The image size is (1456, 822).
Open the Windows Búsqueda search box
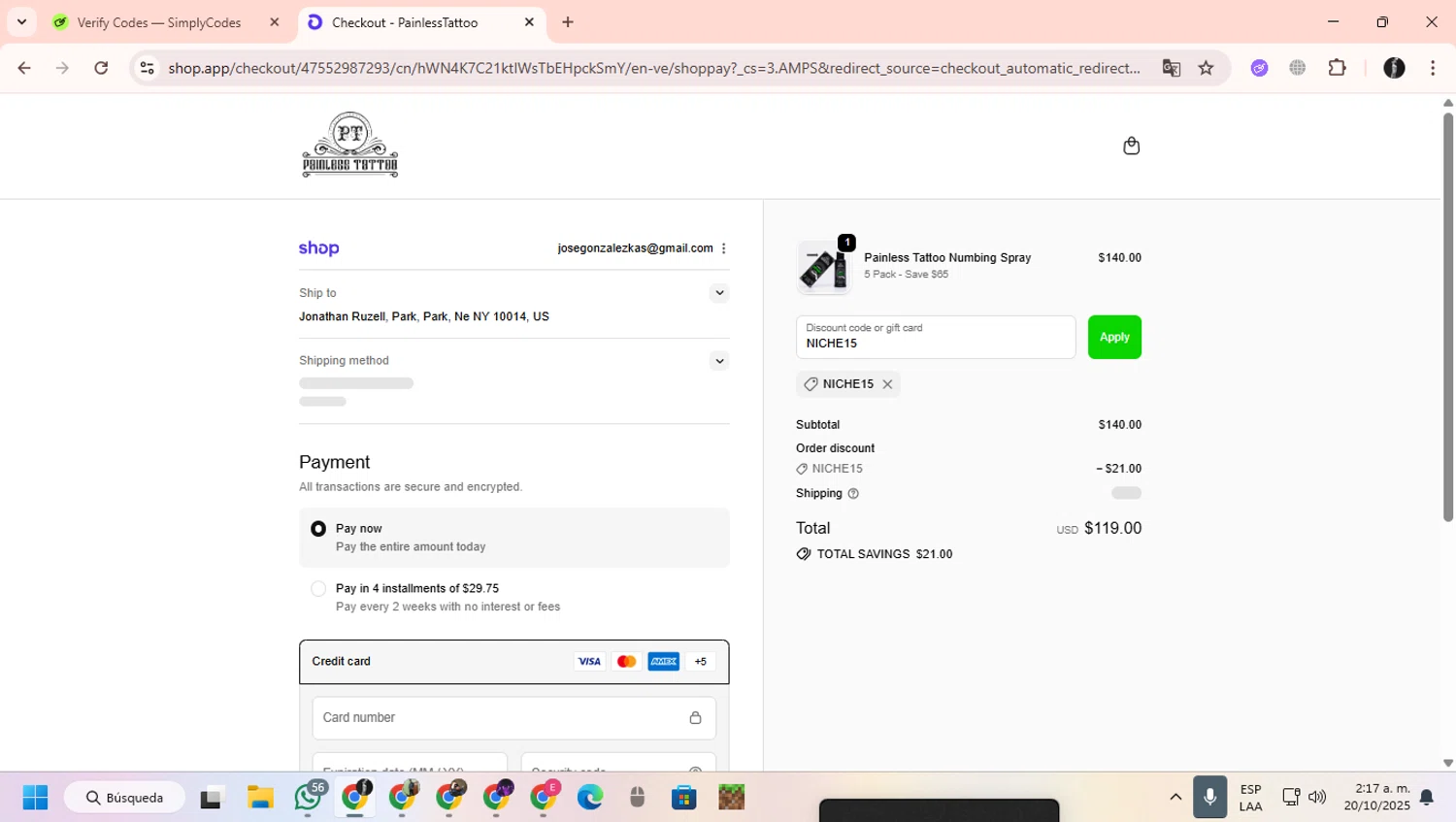coord(124,798)
